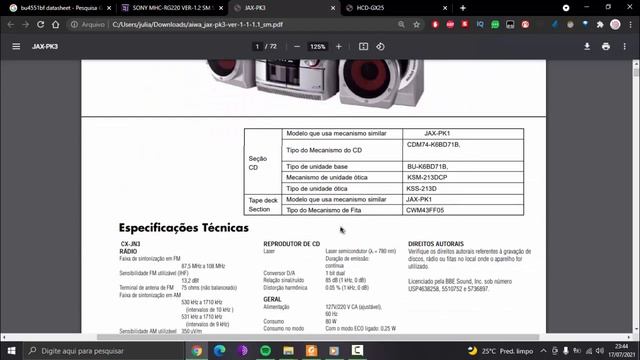Click the Tipo do Mecanismo de Fita cell
Screen dimensions: 640x360
[342, 210]
